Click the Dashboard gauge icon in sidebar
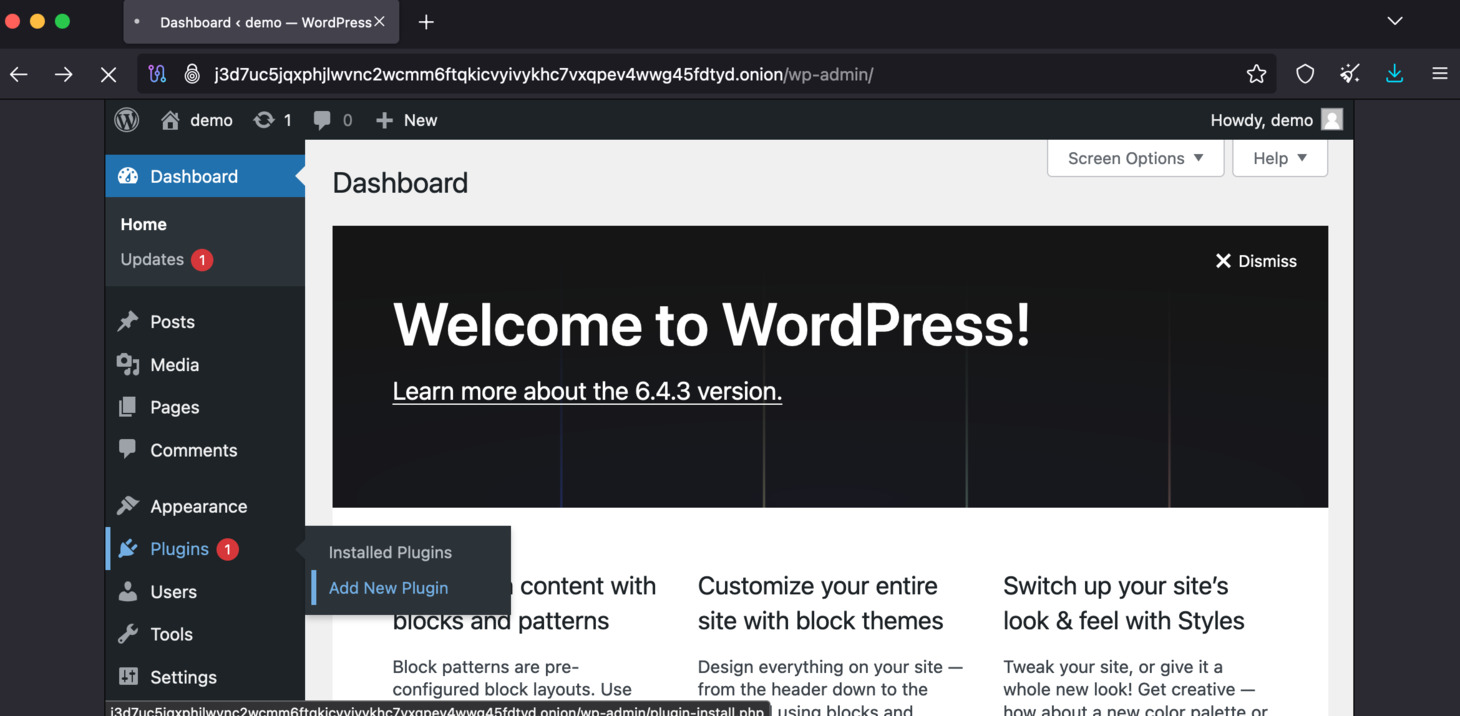This screenshot has height=716, width=1460. (x=128, y=176)
